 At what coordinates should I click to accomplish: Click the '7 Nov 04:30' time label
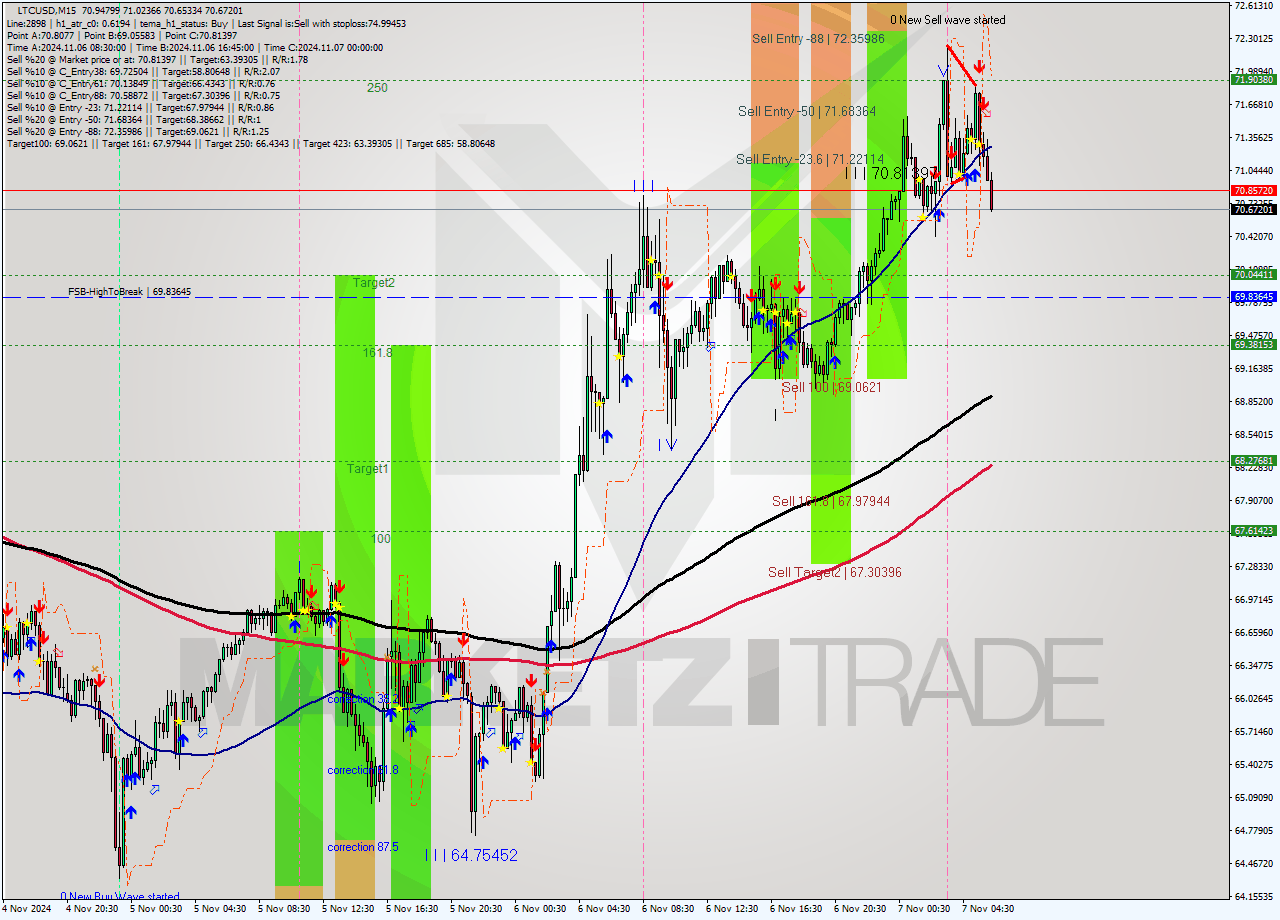pos(988,909)
